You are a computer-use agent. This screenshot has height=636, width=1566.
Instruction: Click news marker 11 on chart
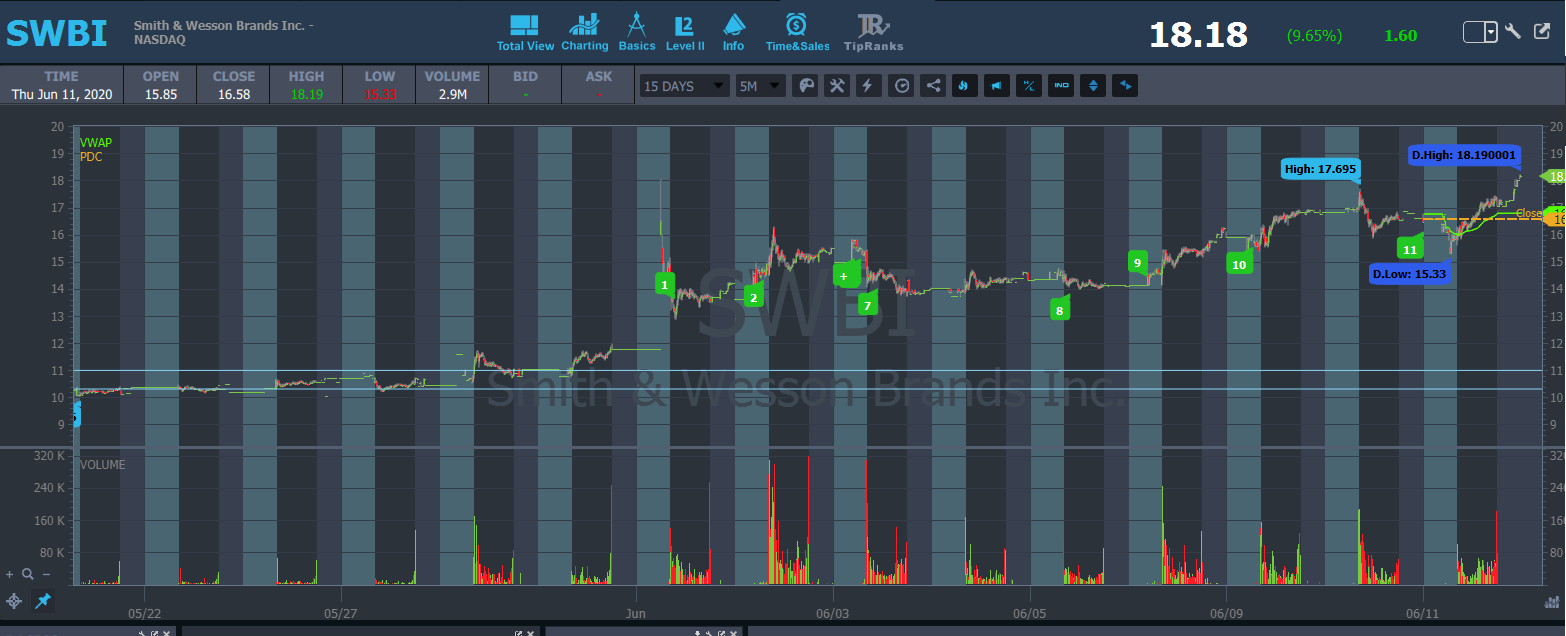point(1410,249)
